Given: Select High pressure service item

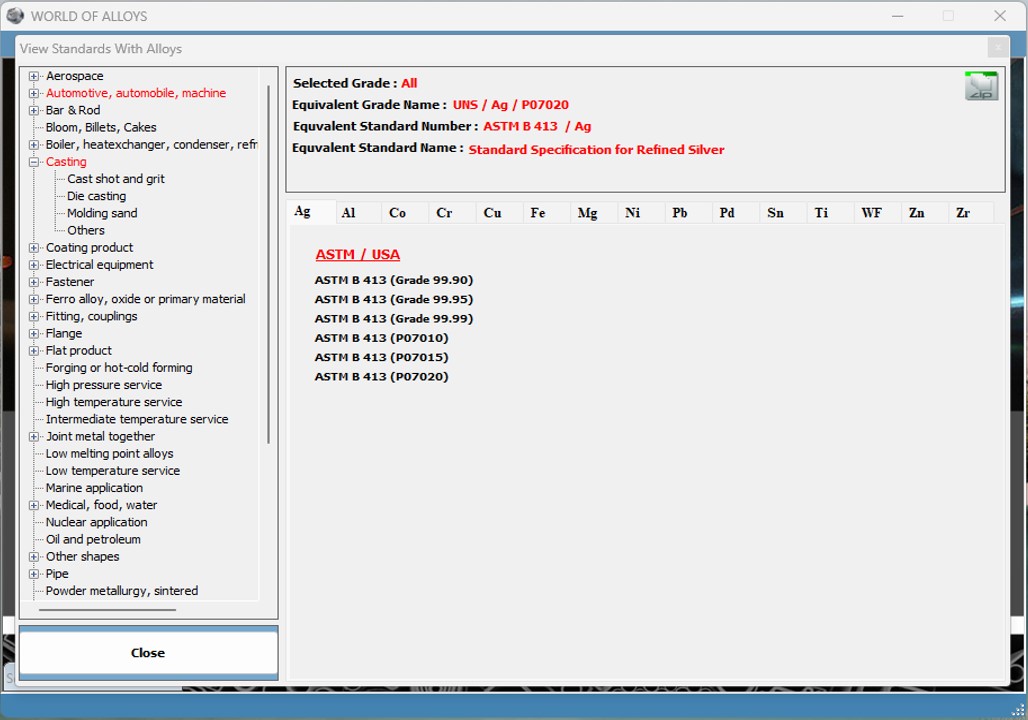Looking at the screenshot, I should tap(104, 385).
